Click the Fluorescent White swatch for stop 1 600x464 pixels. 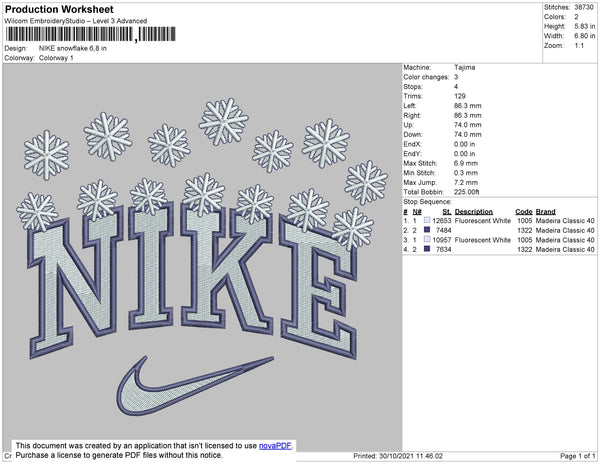tap(427, 220)
